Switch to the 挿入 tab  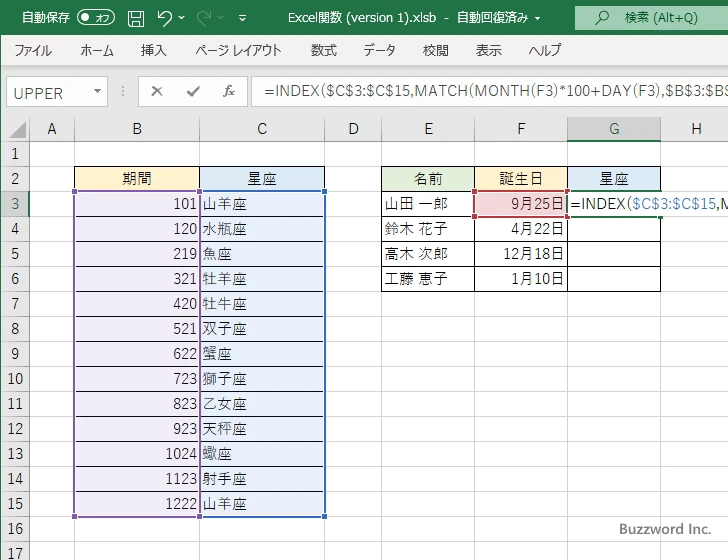pyautogui.click(x=154, y=50)
